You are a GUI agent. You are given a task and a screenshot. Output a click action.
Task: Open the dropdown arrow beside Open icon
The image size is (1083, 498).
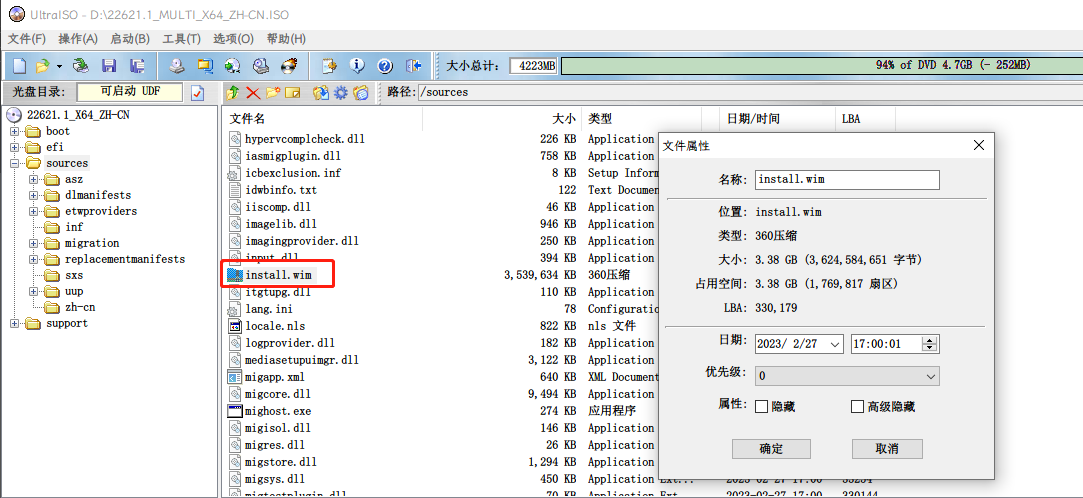pyautogui.click(x=59, y=66)
